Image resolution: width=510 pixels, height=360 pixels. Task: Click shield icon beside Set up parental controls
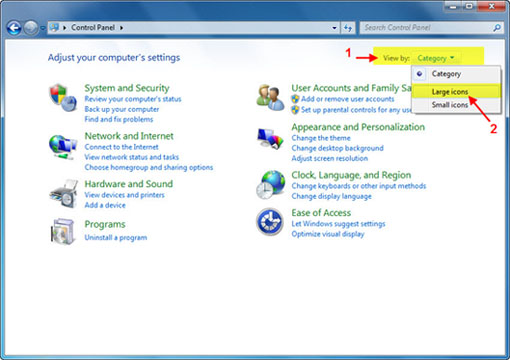[x=295, y=110]
